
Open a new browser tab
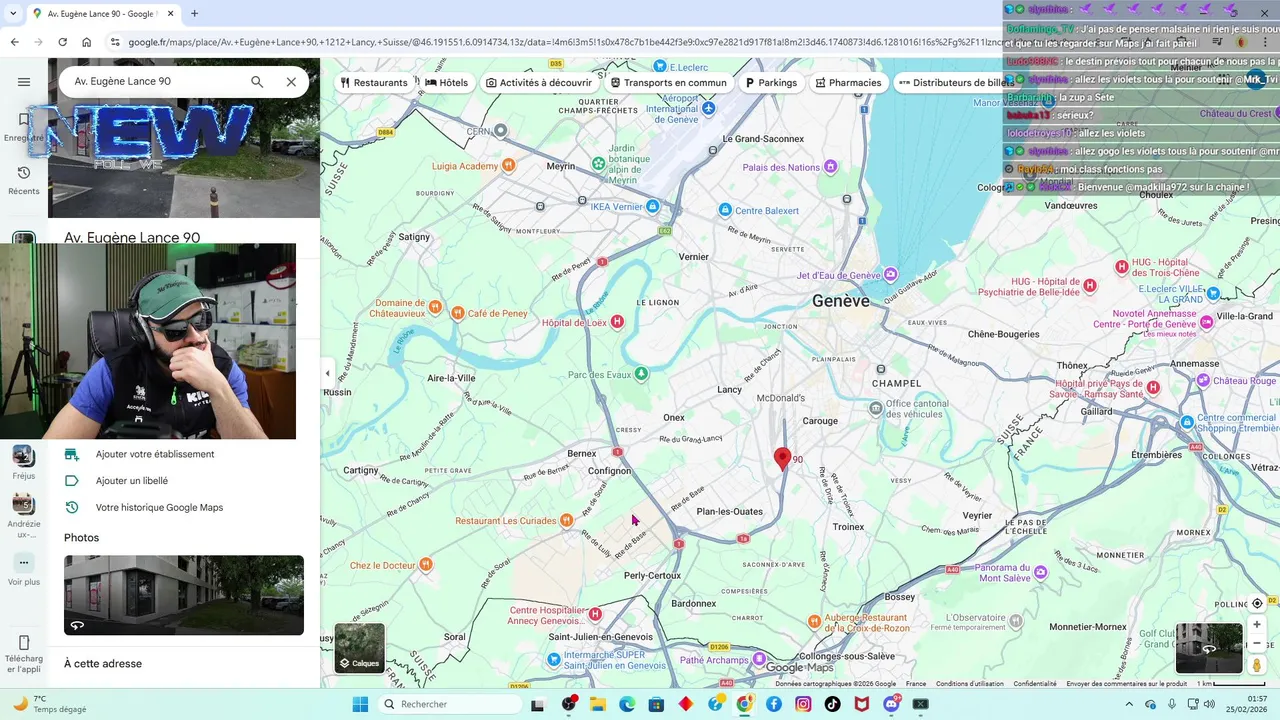[194, 14]
